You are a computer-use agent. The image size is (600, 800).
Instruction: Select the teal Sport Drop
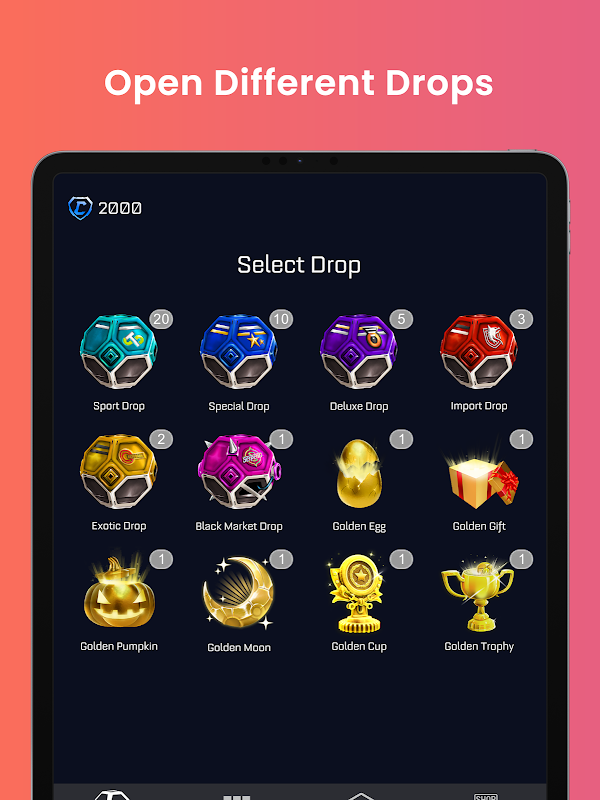tap(118, 352)
